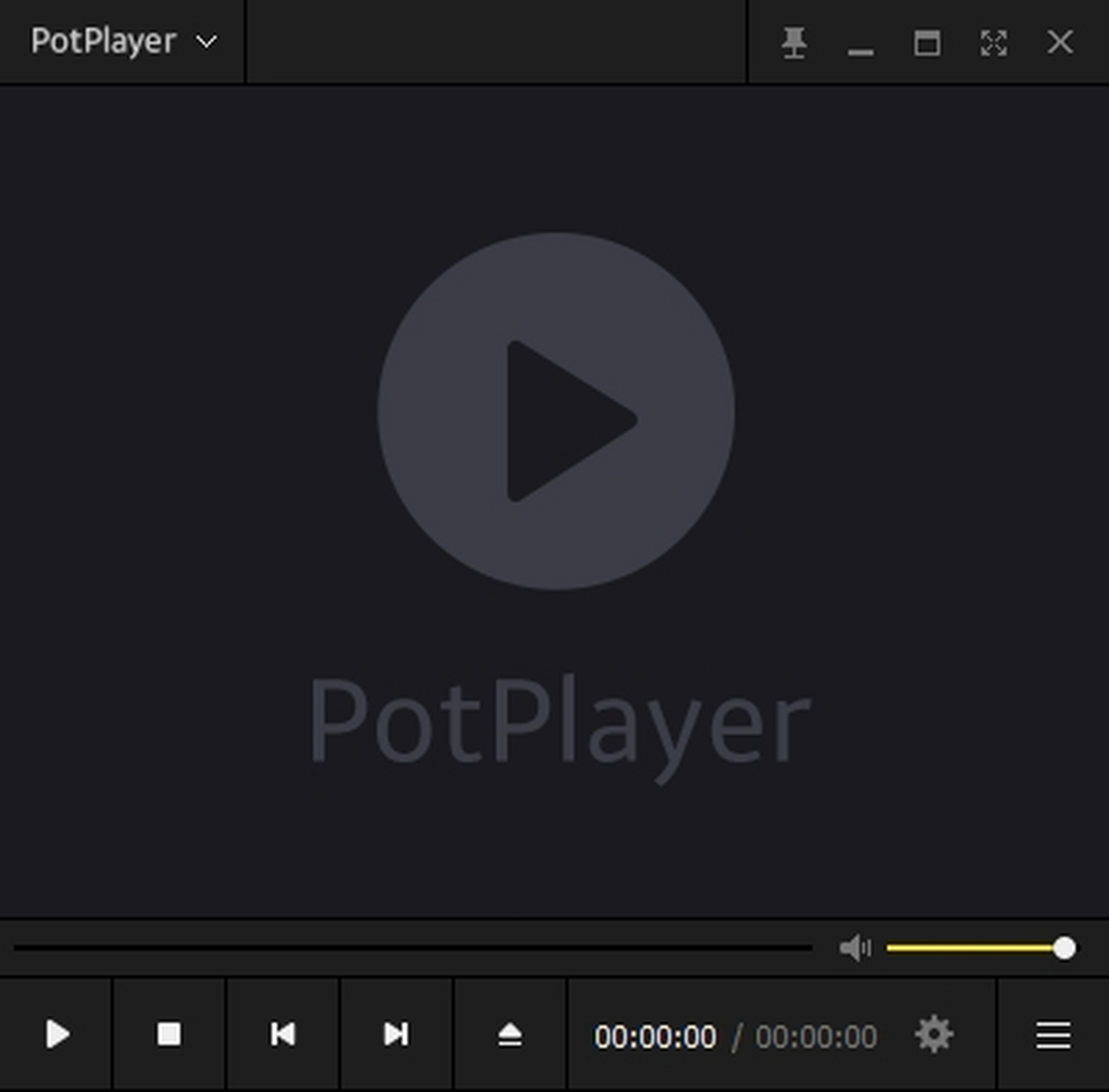The width and height of the screenshot is (1109, 1092).
Task: Open the app menu from the title bar dropdown
Action: (x=206, y=42)
